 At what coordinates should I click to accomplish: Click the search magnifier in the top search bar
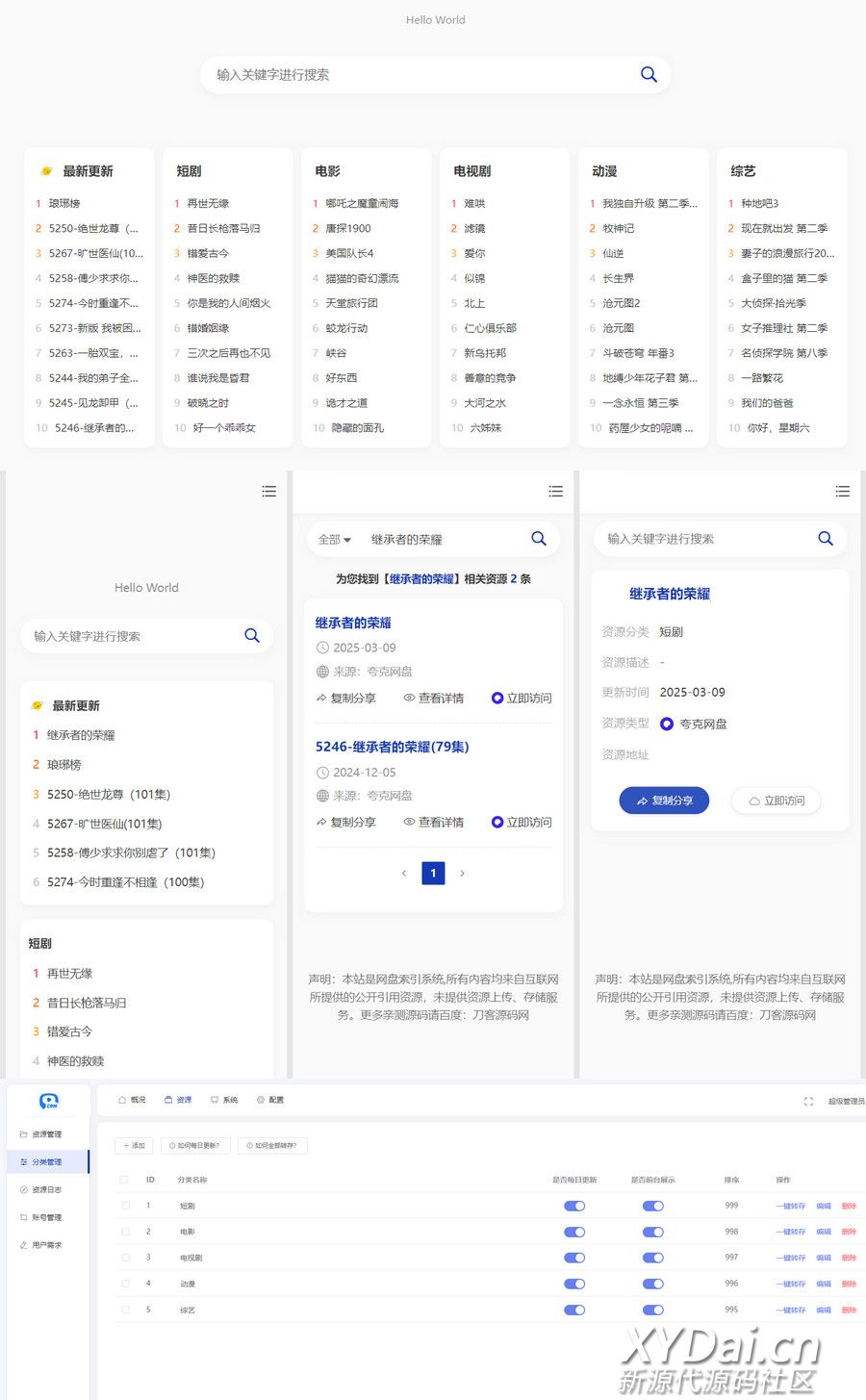(x=649, y=75)
